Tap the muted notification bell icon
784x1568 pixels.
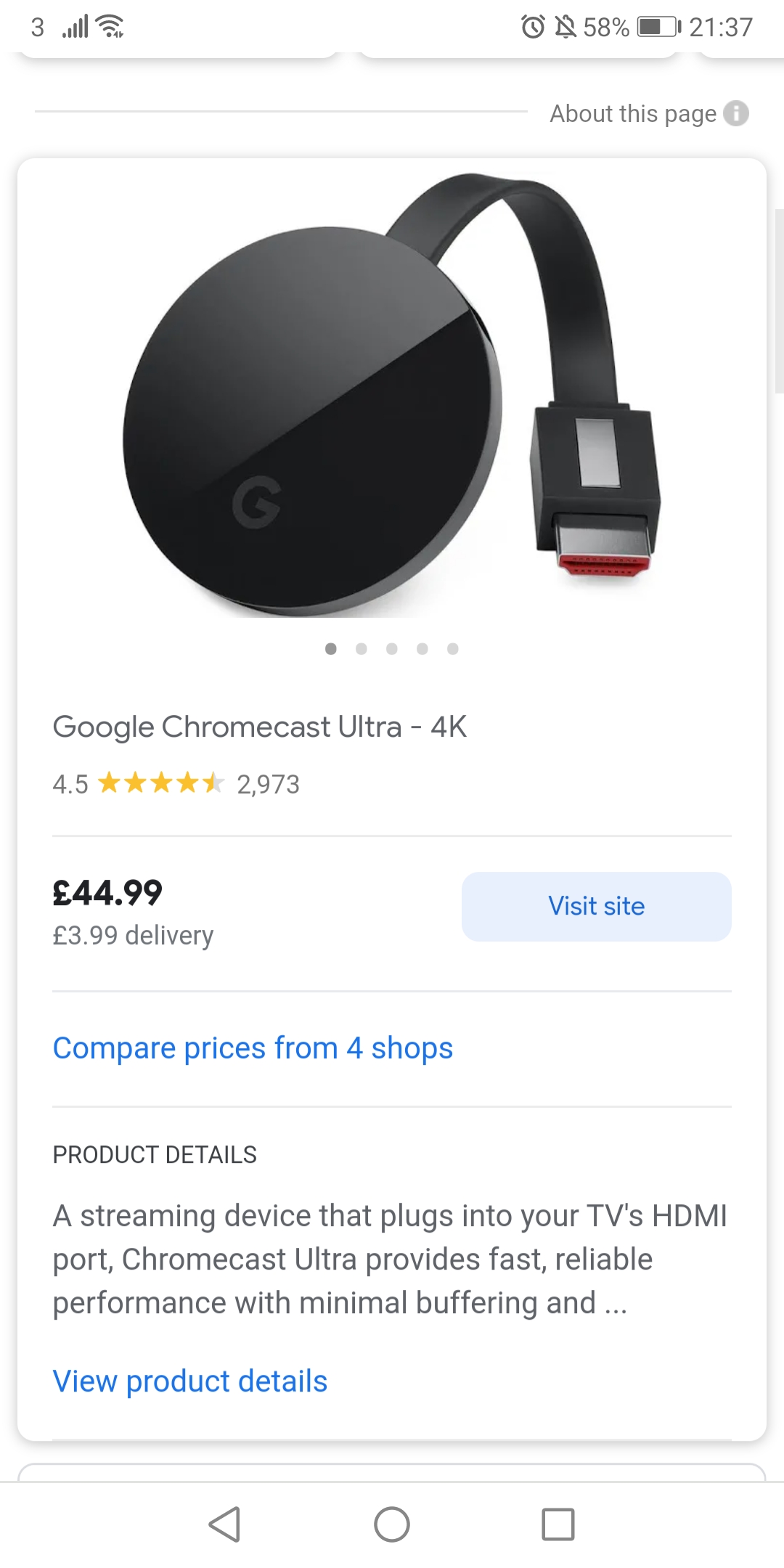(565, 28)
